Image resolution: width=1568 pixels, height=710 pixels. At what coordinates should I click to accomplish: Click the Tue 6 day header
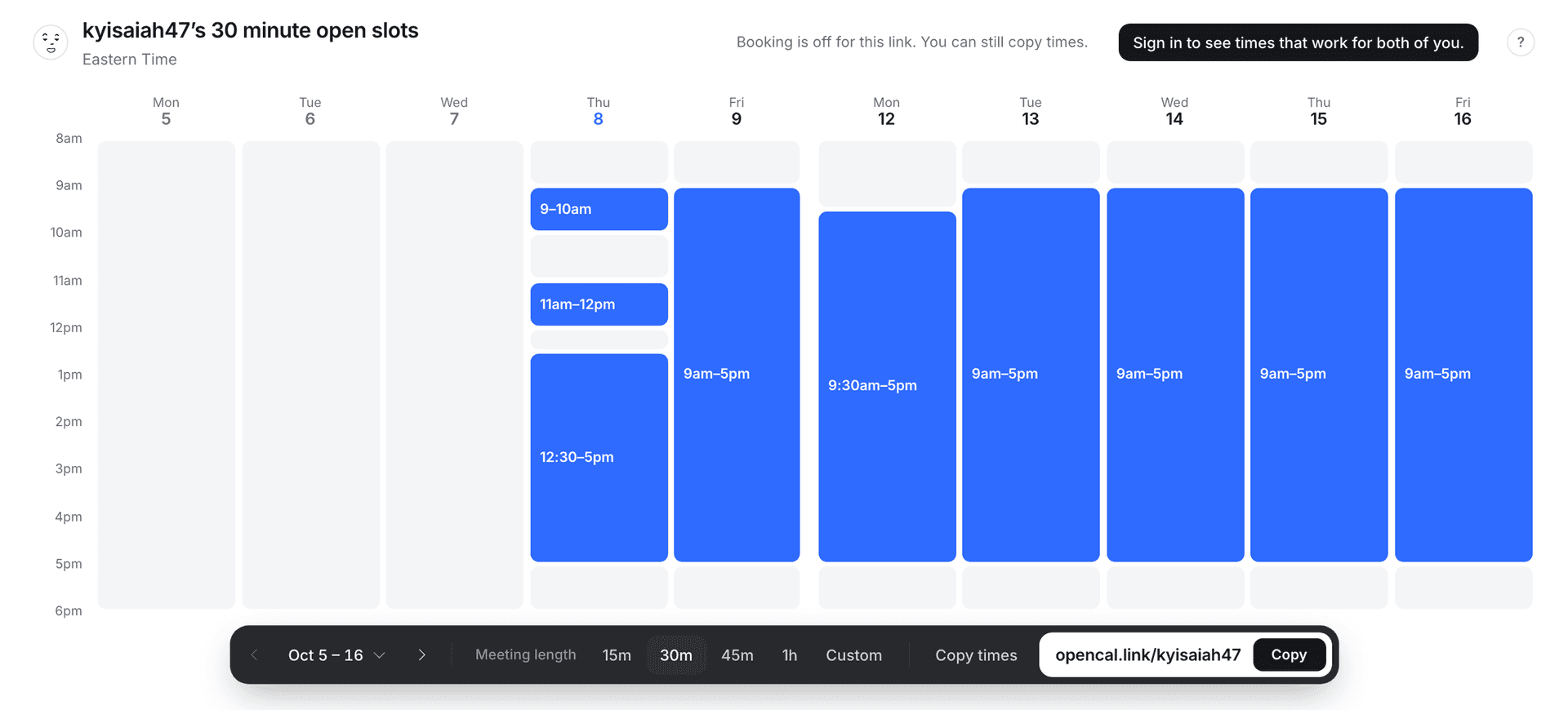310,111
